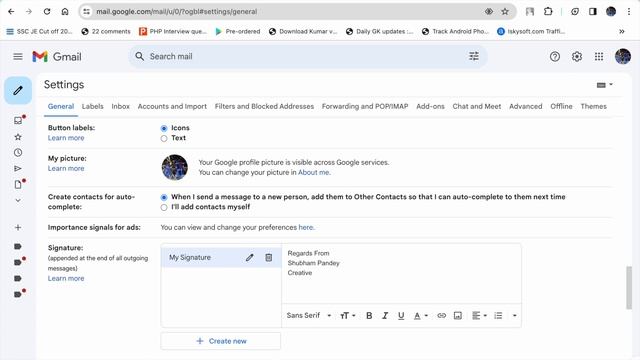Image resolution: width=640 pixels, height=360 pixels.
Task: Open the Advanced tab
Action: coord(526,106)
